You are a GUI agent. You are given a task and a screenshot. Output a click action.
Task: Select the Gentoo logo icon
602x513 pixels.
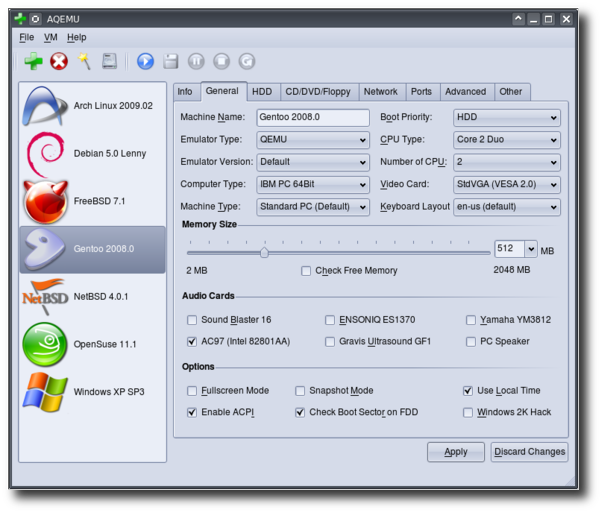pos(45,249)
